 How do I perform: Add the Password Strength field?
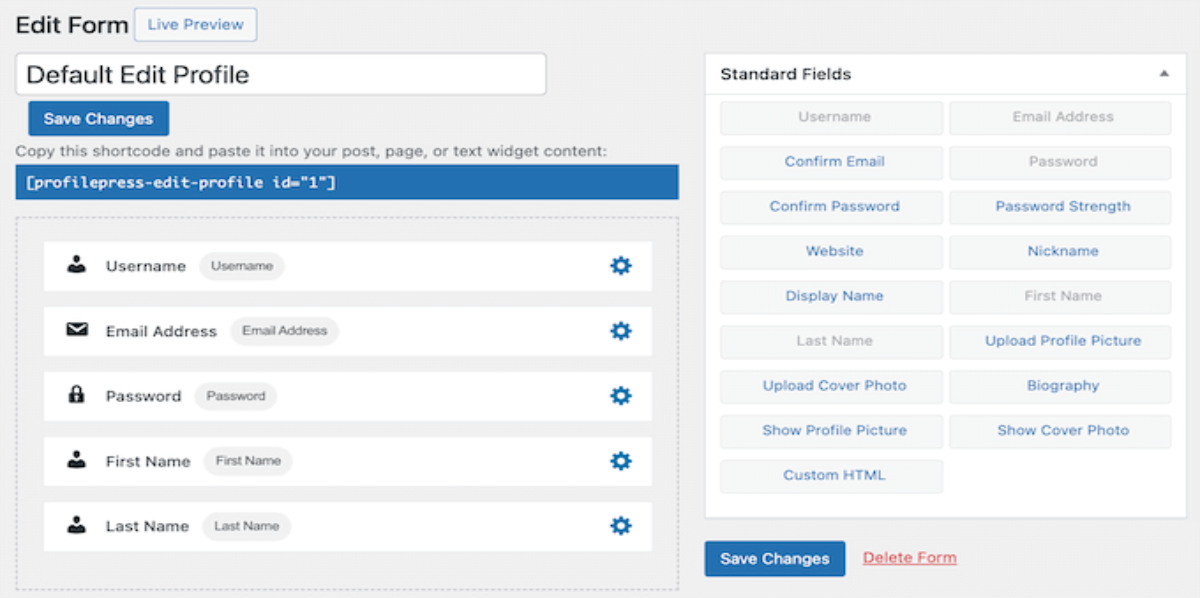(x=1060, y=207)
